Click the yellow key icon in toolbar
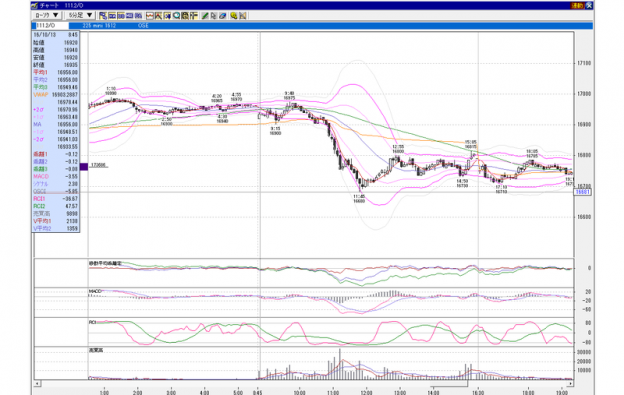 click(x=234, y=16)
